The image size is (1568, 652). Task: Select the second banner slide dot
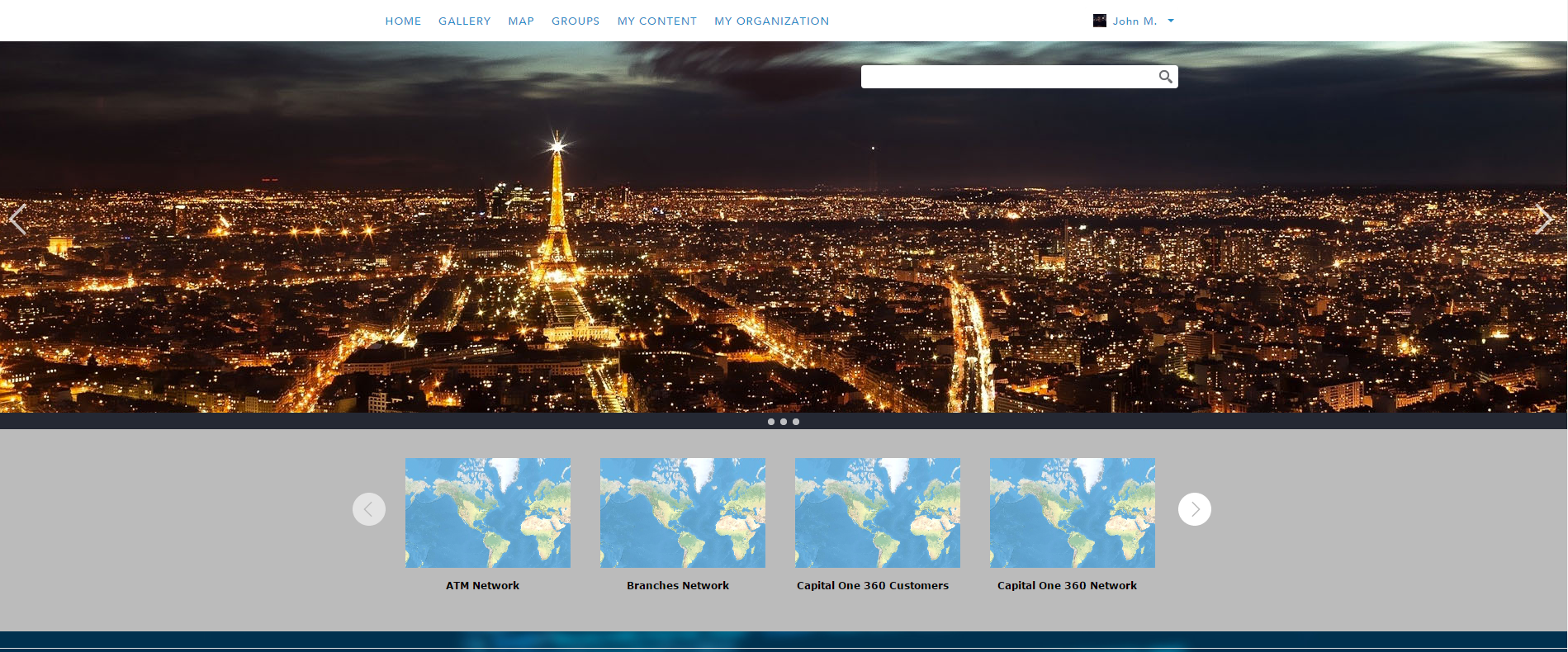(x=784, y=422)
